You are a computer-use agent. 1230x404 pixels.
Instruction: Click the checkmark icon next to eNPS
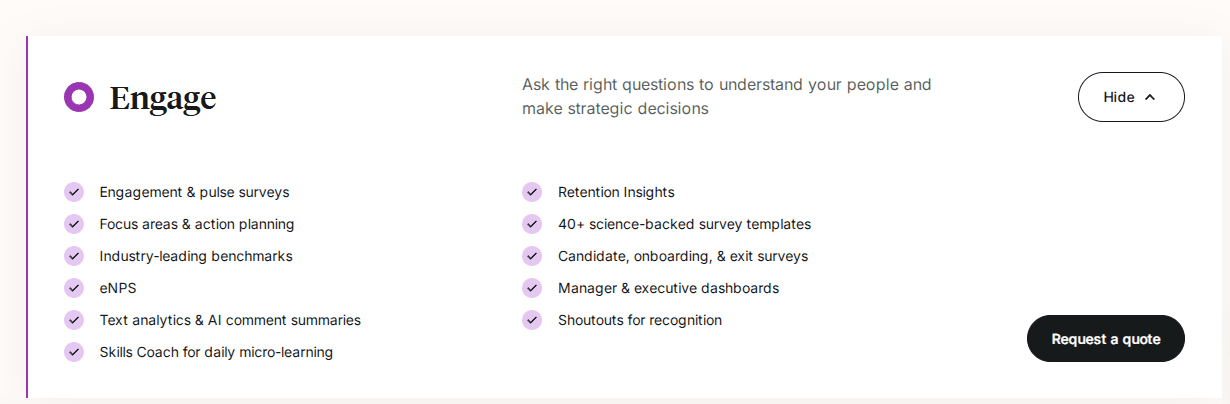(x=74, y=288)
